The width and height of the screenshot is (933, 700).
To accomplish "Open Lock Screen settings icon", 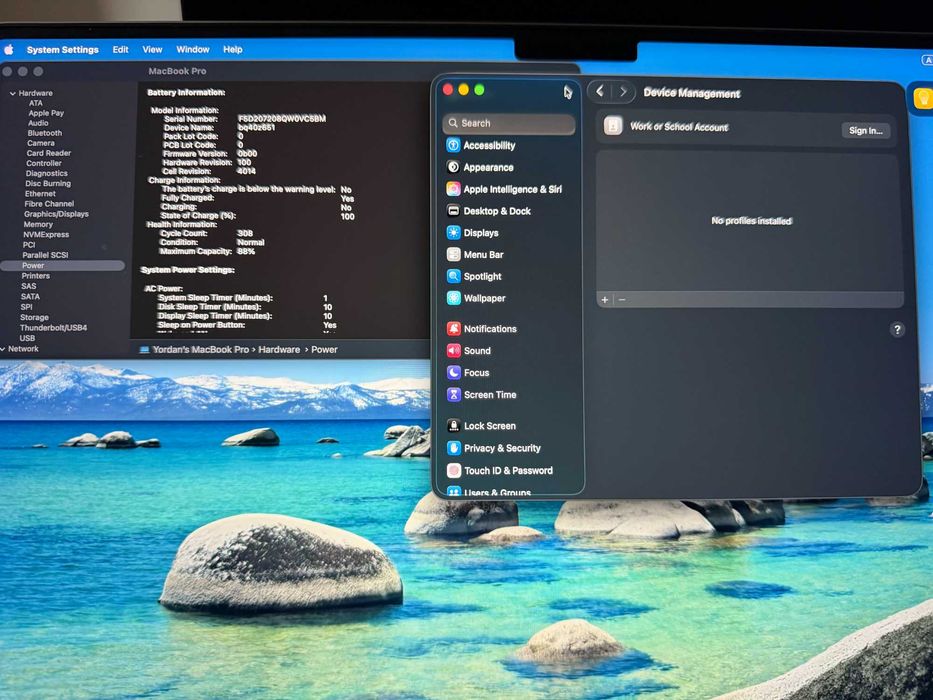I will point(453,426).
